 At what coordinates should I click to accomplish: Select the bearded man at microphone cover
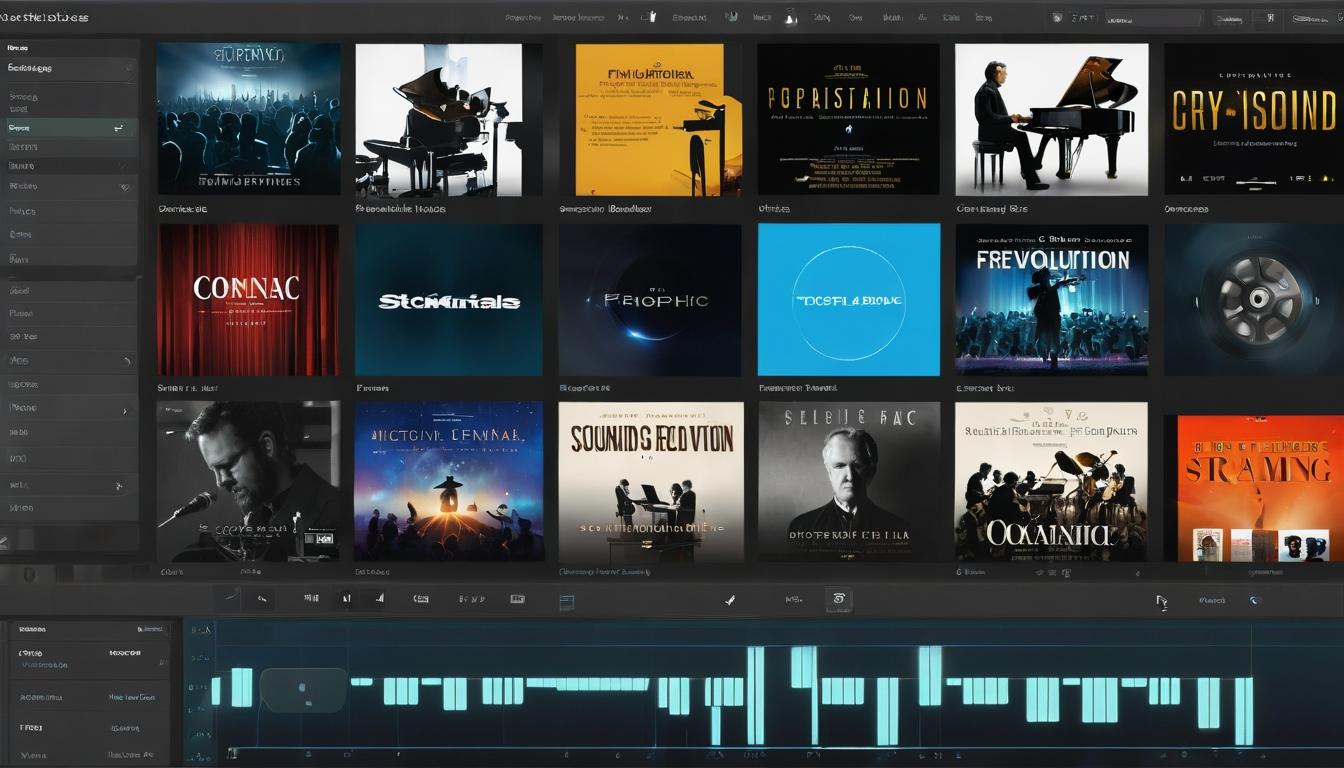click(248, 482)
